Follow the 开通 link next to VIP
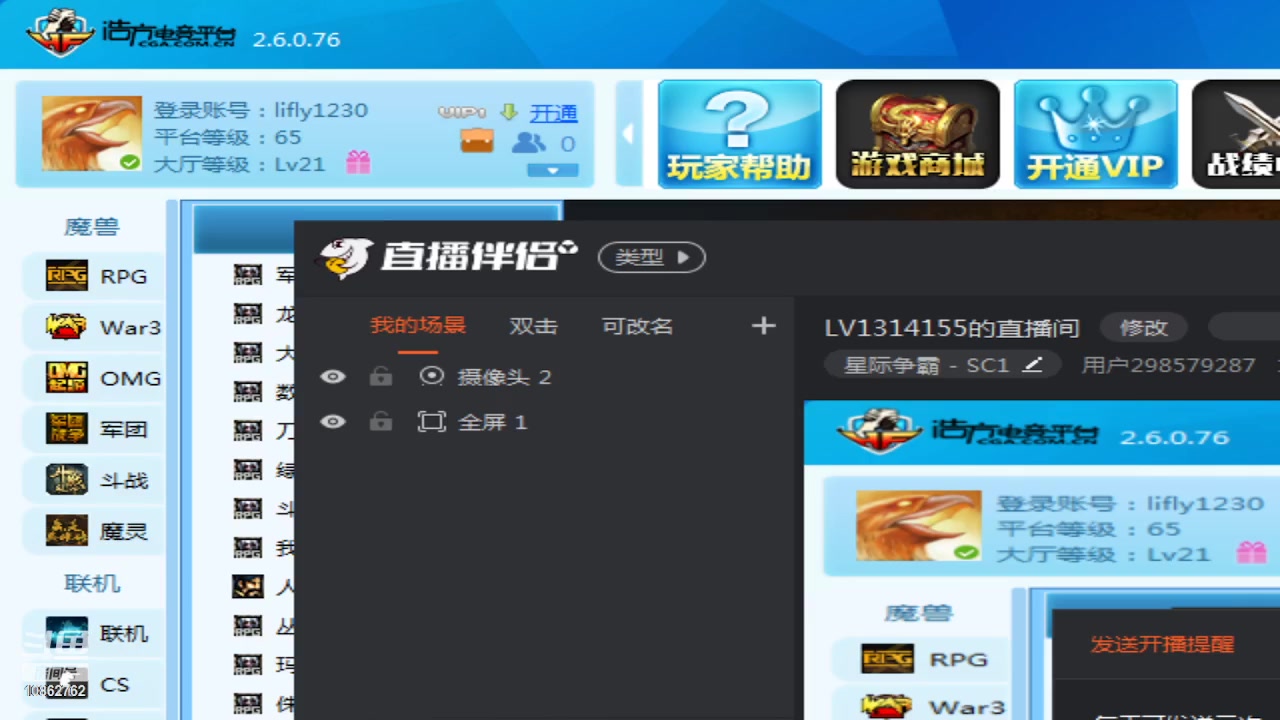 coord(553,113)
